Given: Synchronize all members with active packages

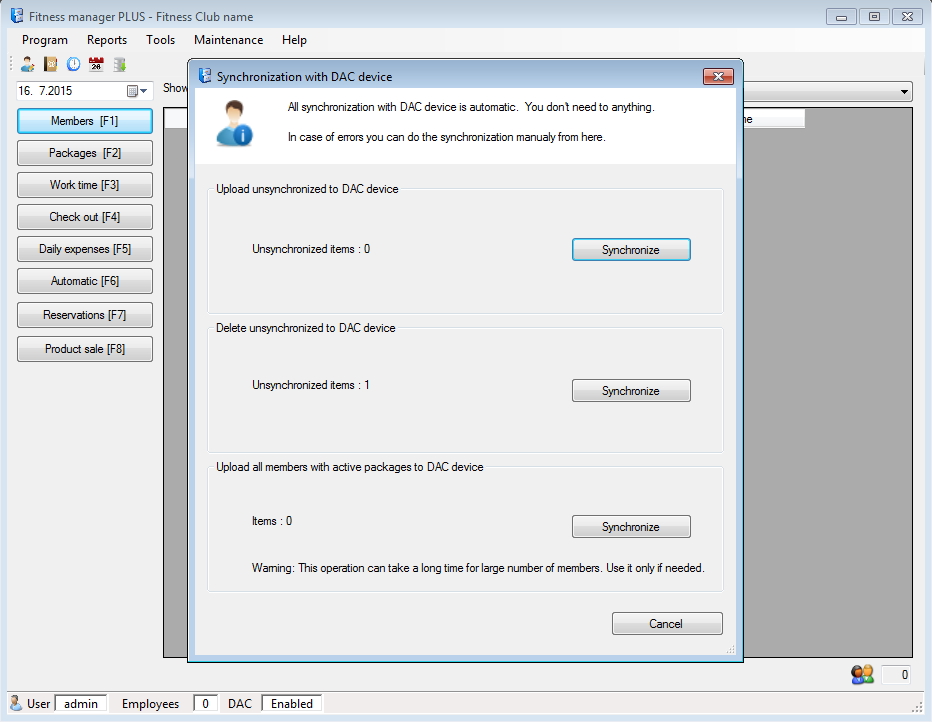Looking at the screenshot, I should click(x=630, y=527).
